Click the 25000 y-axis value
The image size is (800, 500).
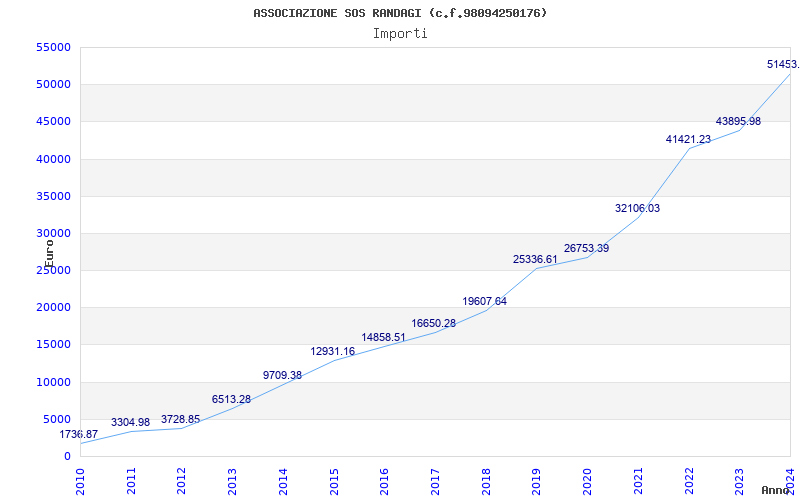click(x=54, y=270)
